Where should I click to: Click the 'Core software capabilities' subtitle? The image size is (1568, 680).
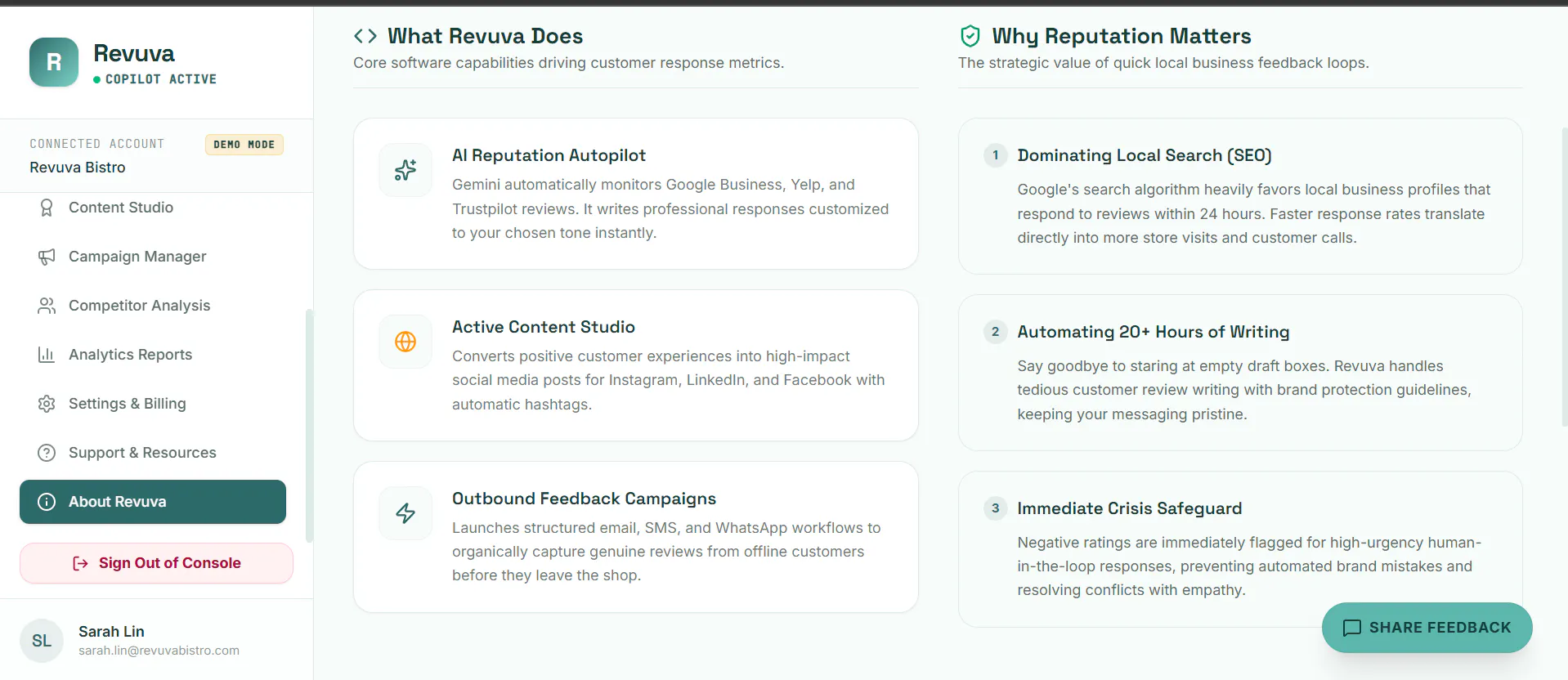(569, 63)
